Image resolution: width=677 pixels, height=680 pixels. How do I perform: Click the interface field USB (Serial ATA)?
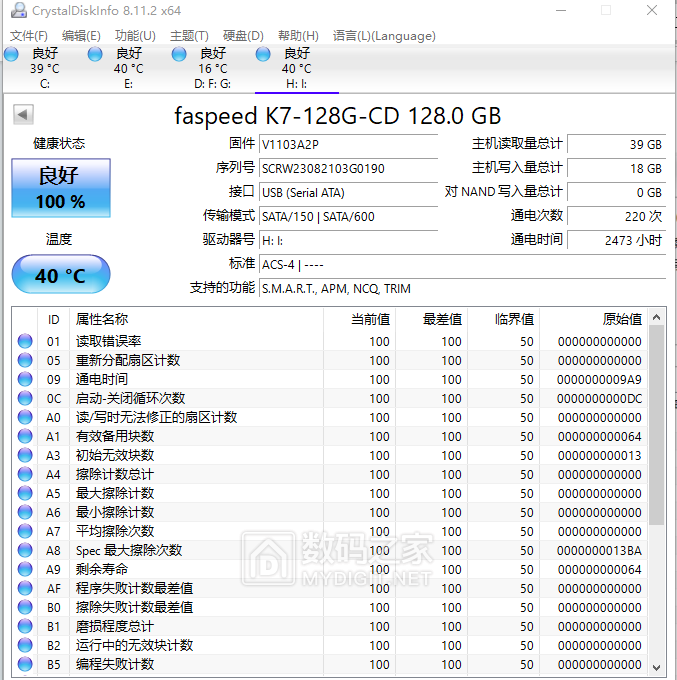coord(348,193)
